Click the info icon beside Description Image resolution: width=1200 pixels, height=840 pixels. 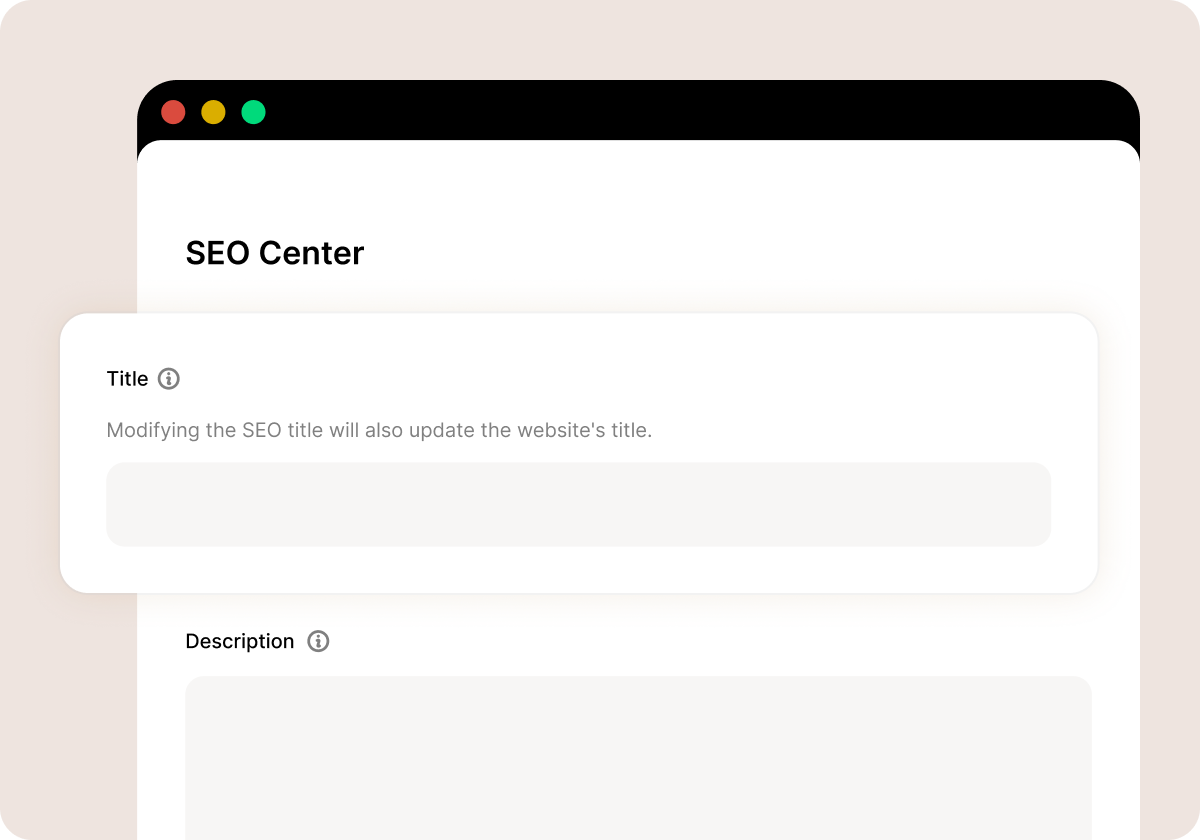pos(319,641)
